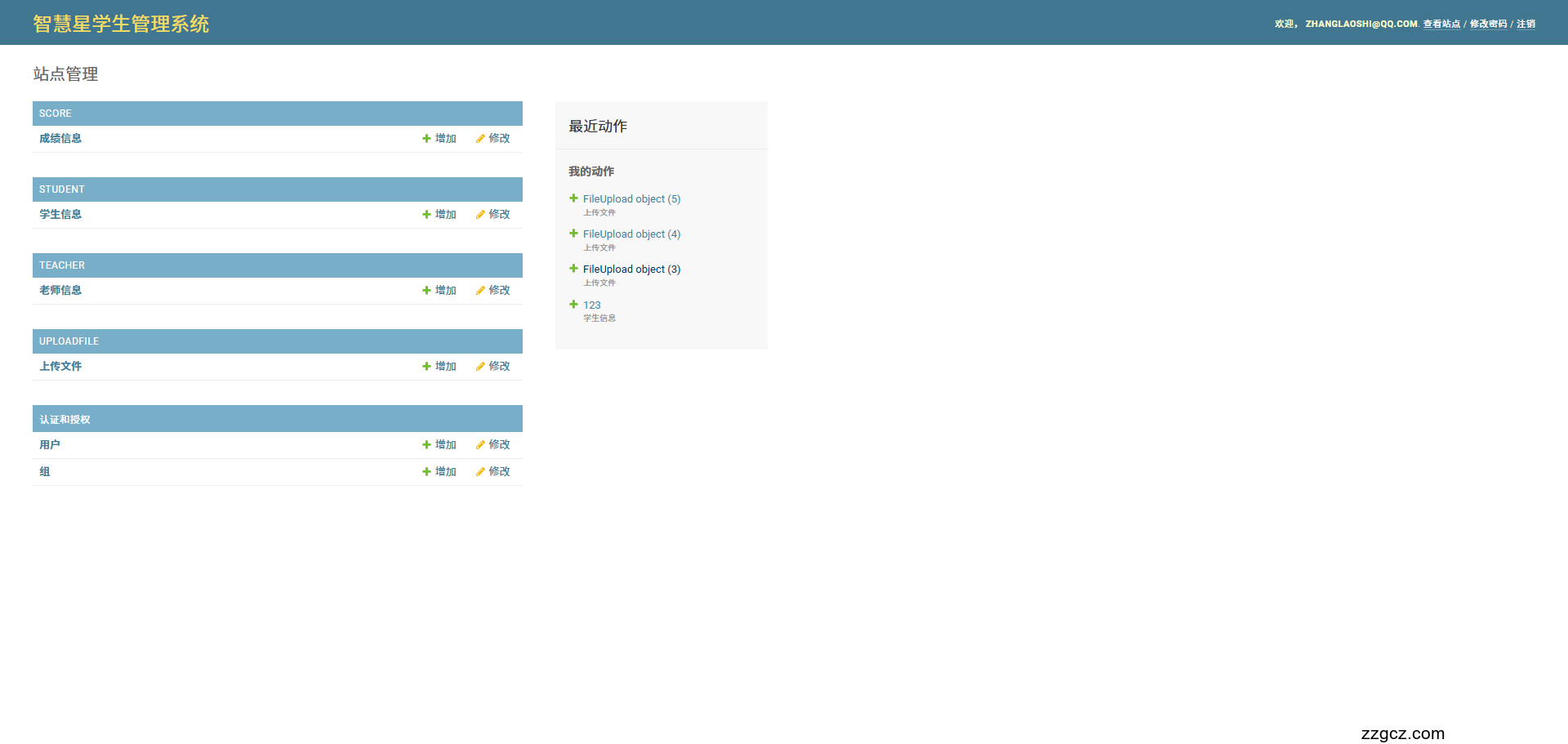Click the pencil edit icon for 用户
The image size is (1568, 744).
[480, 445]
